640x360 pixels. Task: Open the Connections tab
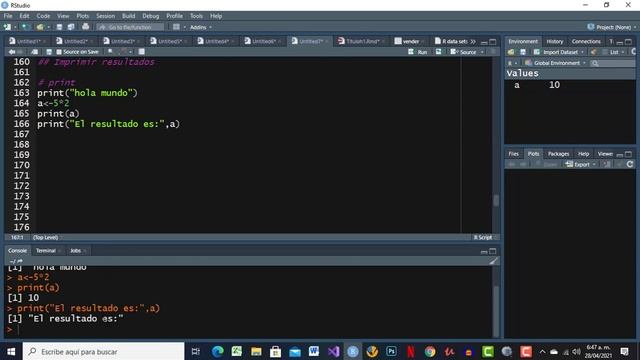[x=586, y=41]
